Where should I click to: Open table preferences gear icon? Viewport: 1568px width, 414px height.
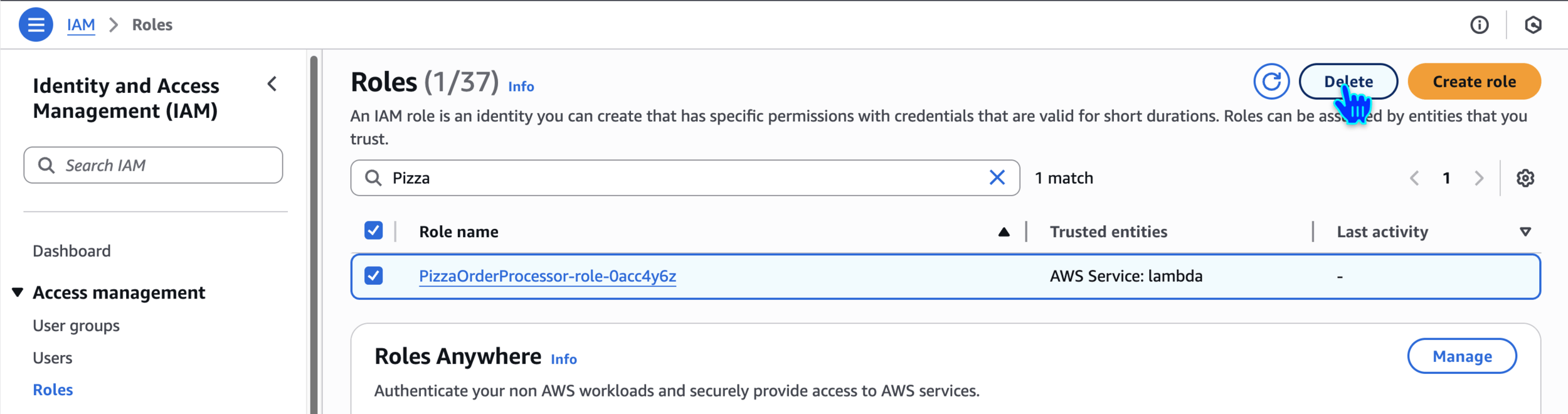point(1525,178)
